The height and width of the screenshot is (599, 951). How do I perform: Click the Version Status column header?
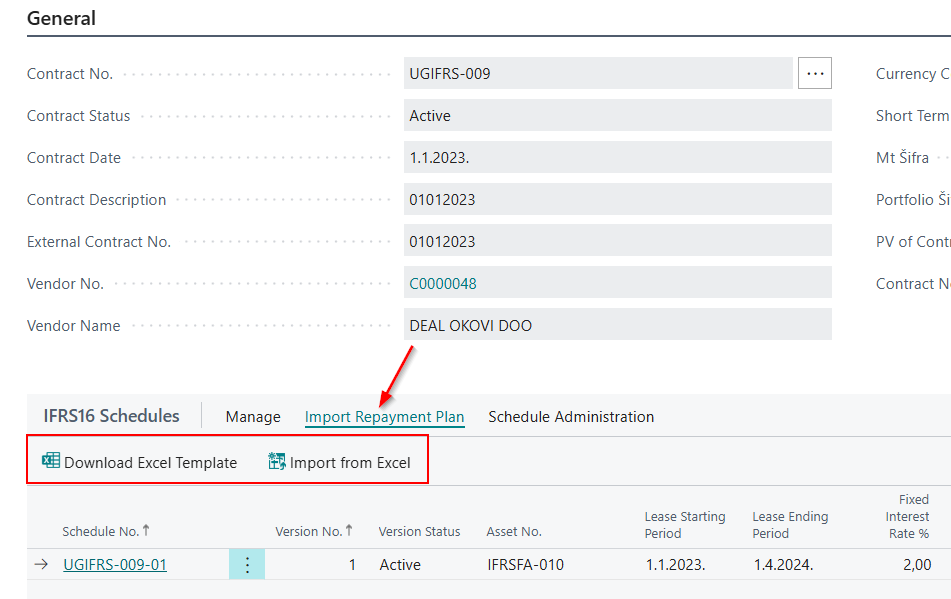click(x=419, y=532)
